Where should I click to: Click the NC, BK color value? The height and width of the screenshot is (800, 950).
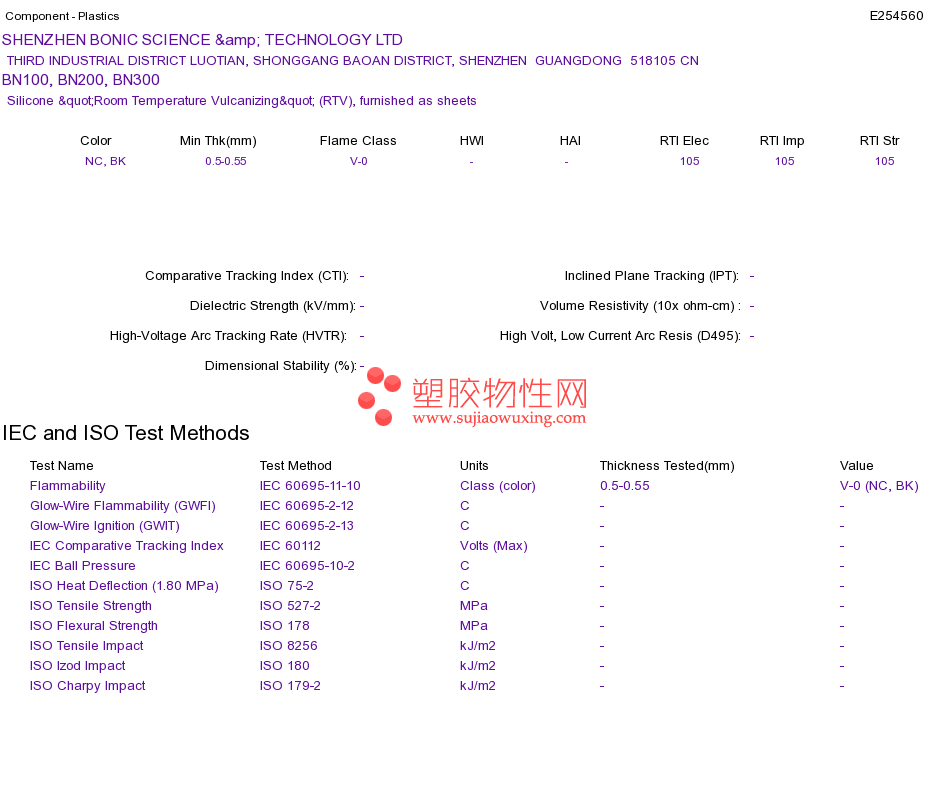pyautogui.click(x=105, y=161)
